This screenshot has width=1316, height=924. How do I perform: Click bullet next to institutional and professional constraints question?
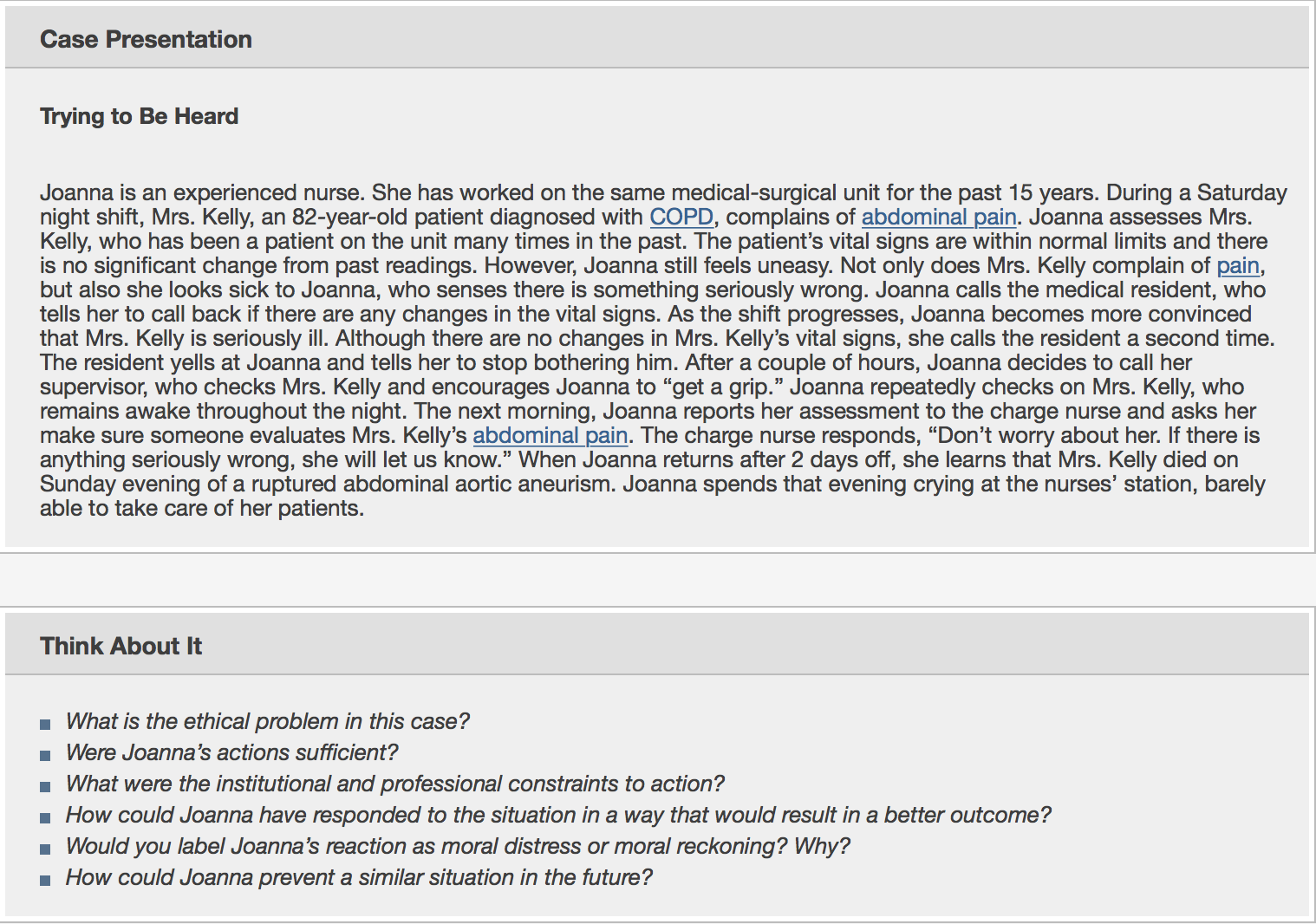pos(45,786)
